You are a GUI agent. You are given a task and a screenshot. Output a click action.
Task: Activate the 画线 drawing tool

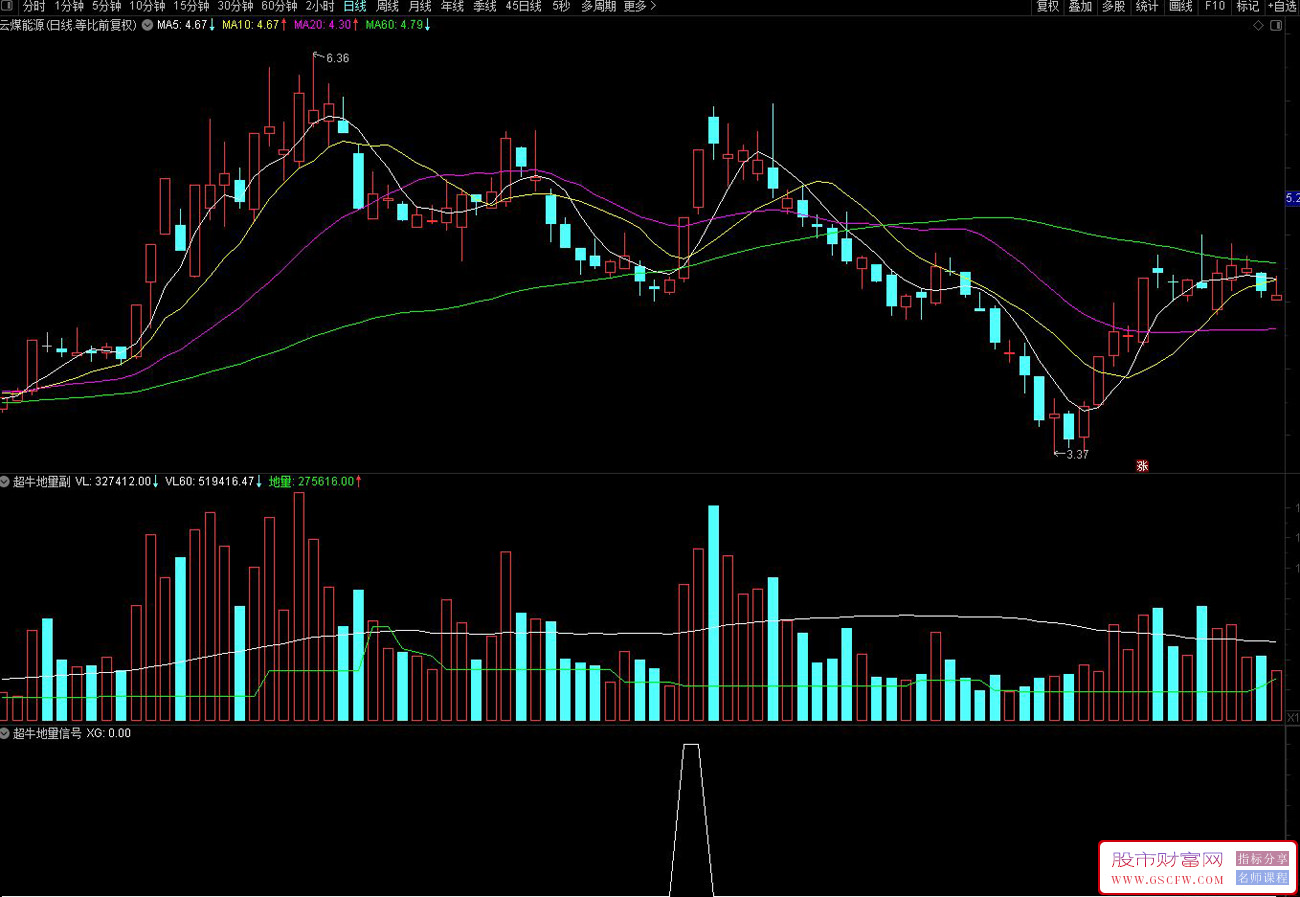[x=1181, y=7]
